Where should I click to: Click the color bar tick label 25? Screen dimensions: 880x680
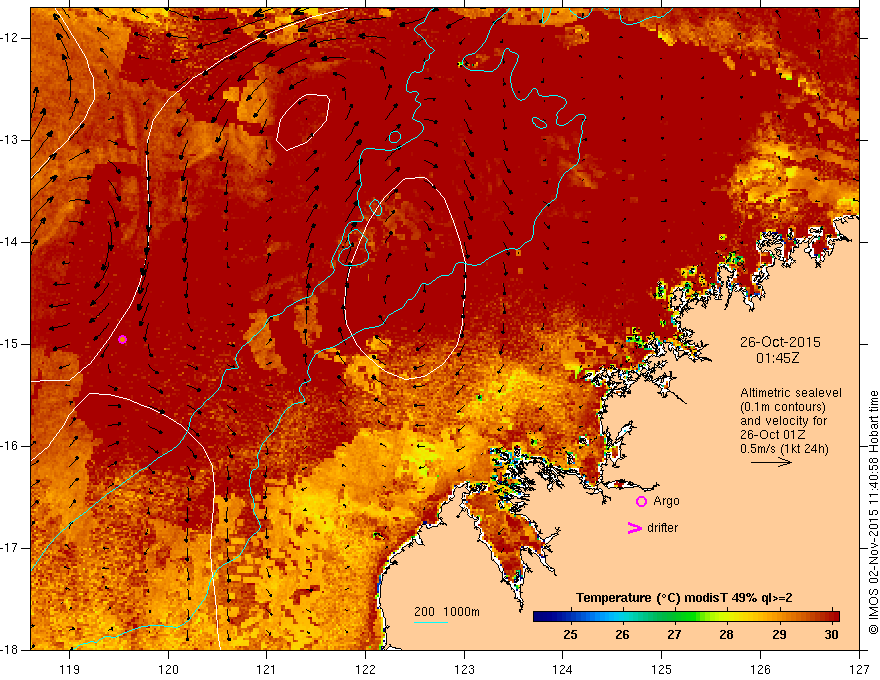(x=570, y=635)
